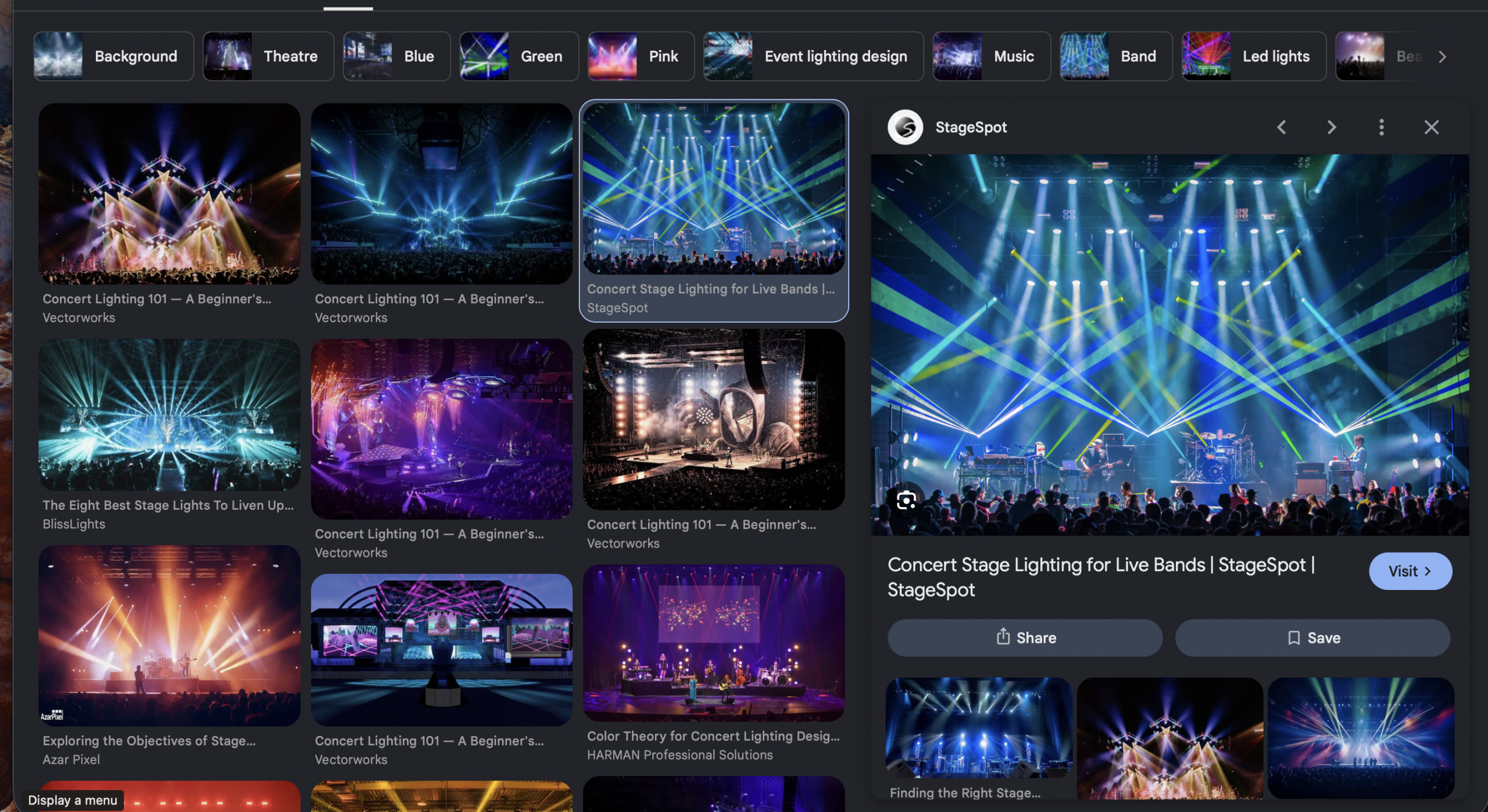Filter results by Background chip
The height and width of the screenshot is (812, 1488).
pos(113,56)
